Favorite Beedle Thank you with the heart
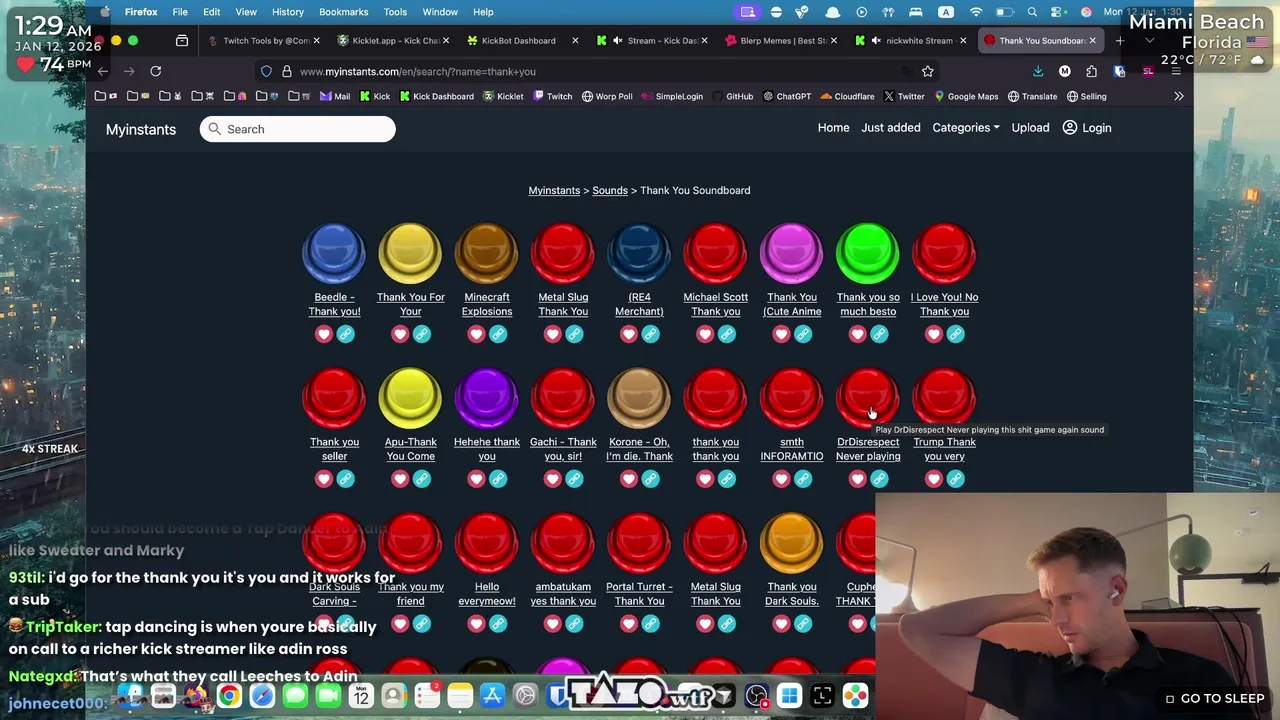 pos(323,334)
